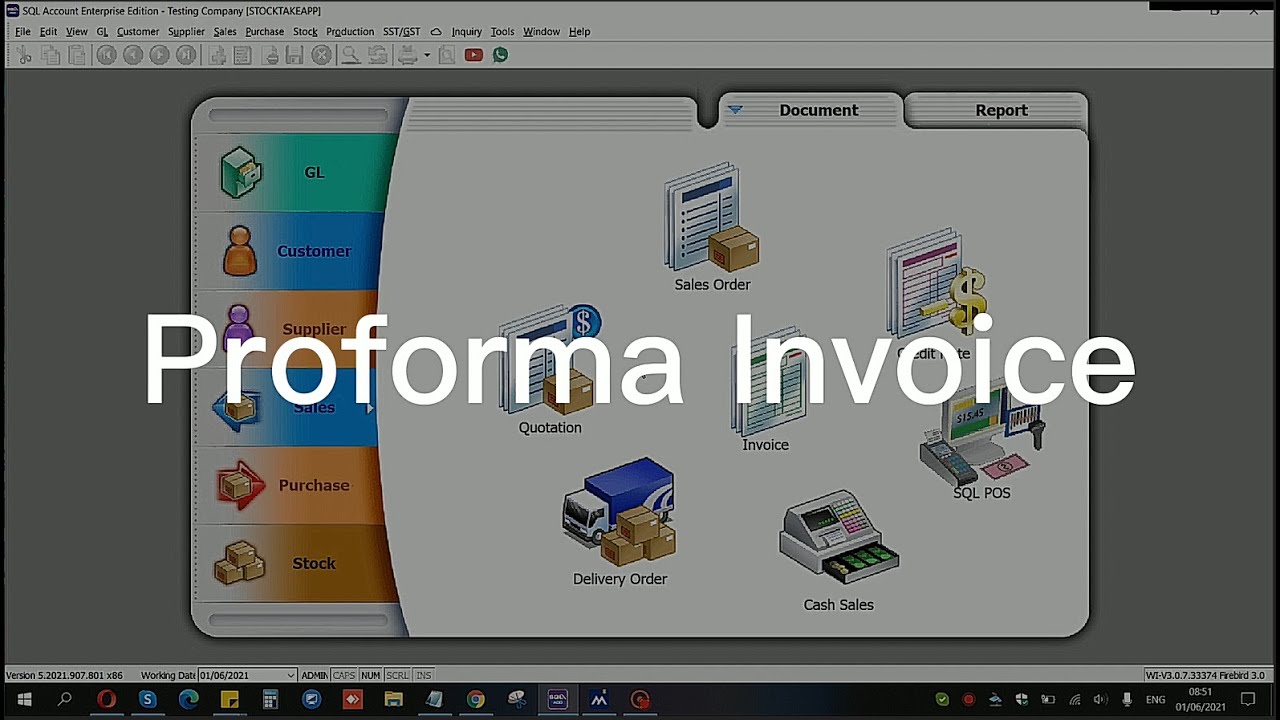Open the Inquiry menu
Image resolution: width=1280 pixels, height=720 pixels.
(467, 32)
